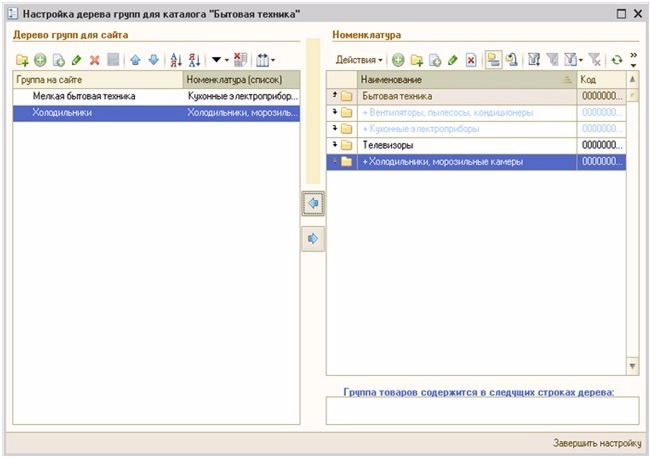Click Завершить настройку button
The width and height of the screenshot is (651, 458).
point(596,442)
